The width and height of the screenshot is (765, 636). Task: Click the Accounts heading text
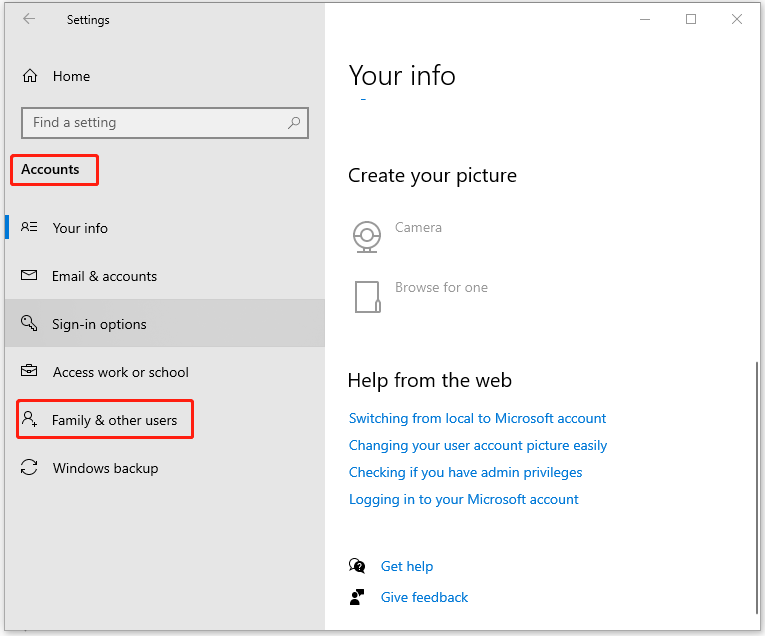coord(50,170)
